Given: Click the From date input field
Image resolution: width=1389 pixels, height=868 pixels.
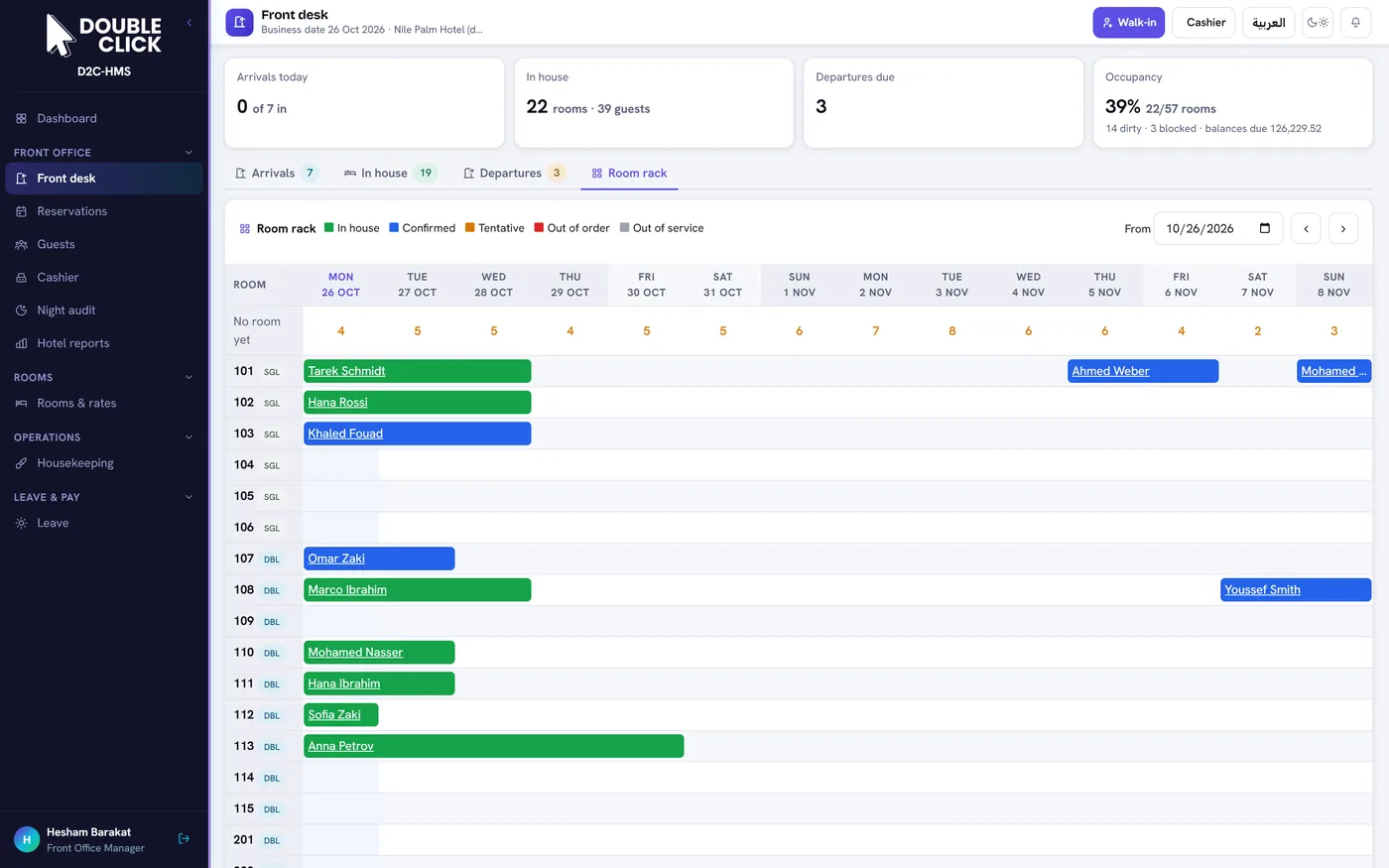Looking at the screenshot, I should (1218, 228).
